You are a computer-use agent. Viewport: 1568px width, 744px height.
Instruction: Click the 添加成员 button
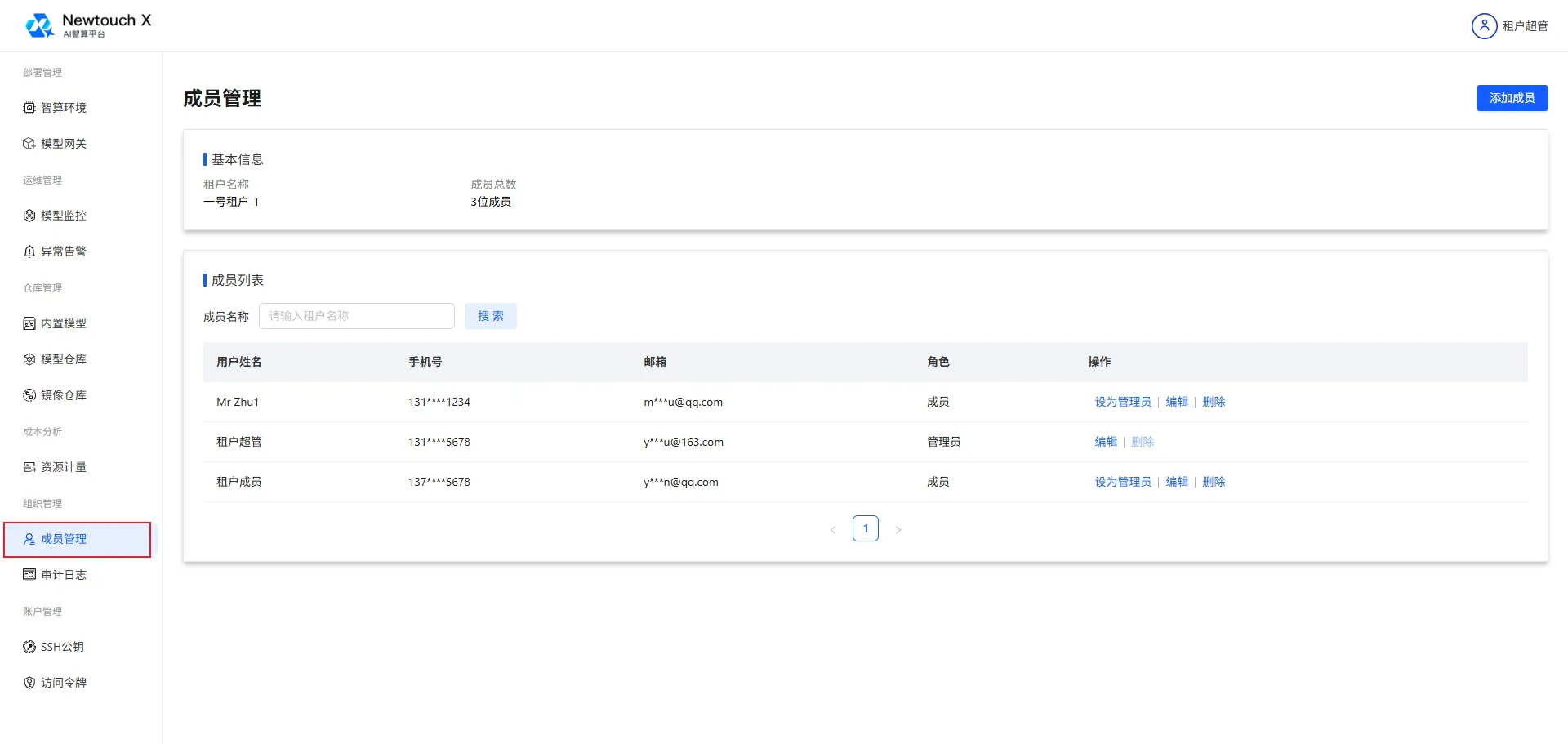(1512, 98)
